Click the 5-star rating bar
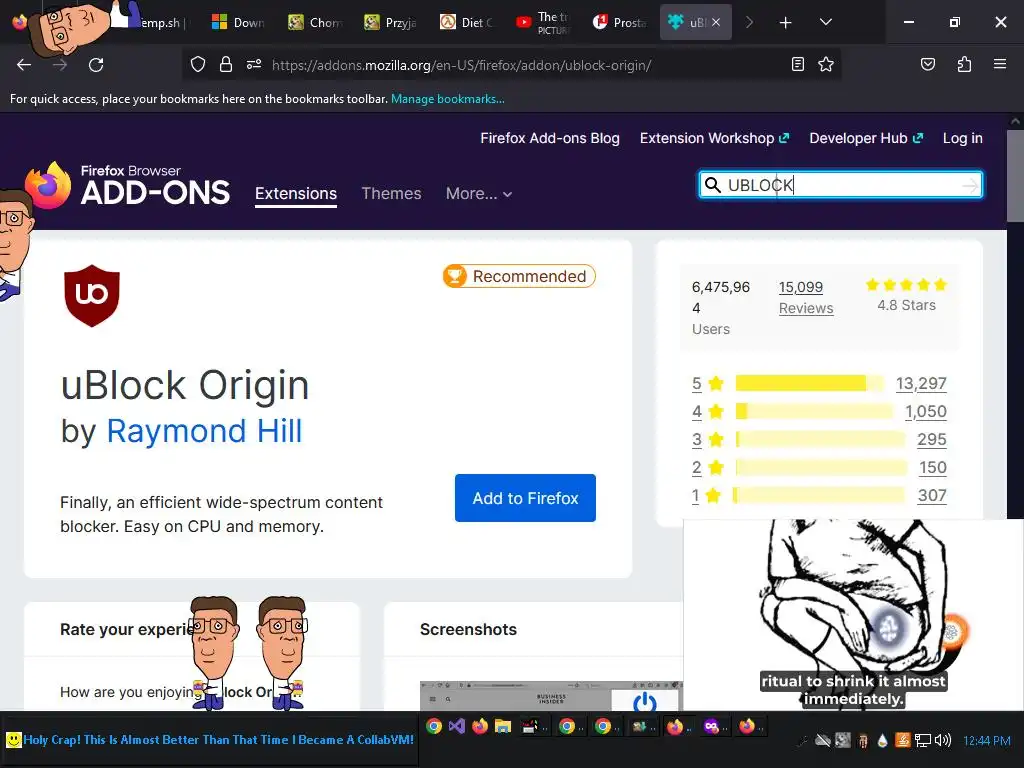The width and height of the screenshot is (1024, 768). coord(810,383)
